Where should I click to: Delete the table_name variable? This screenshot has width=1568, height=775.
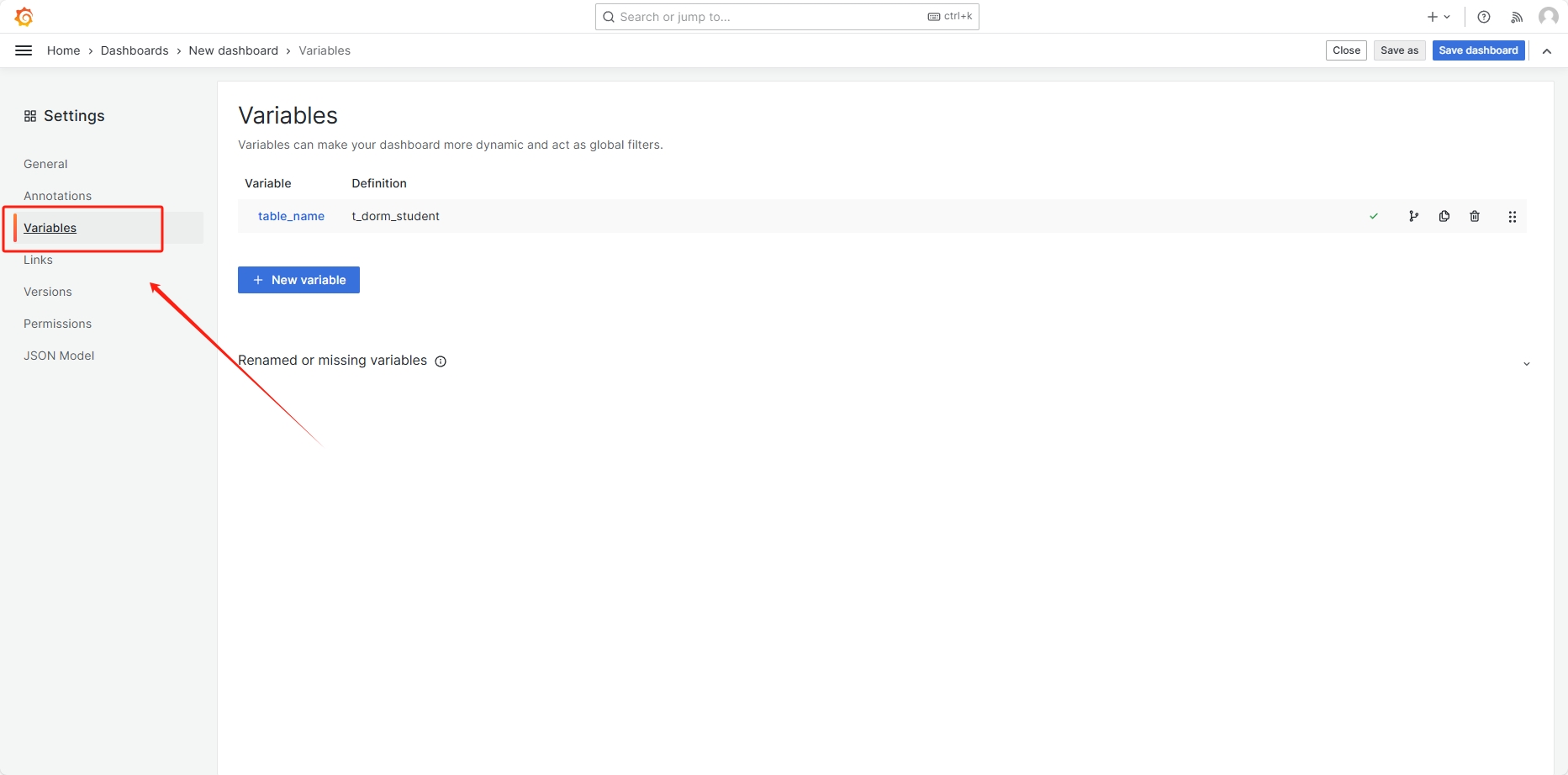click(1475, 216)
